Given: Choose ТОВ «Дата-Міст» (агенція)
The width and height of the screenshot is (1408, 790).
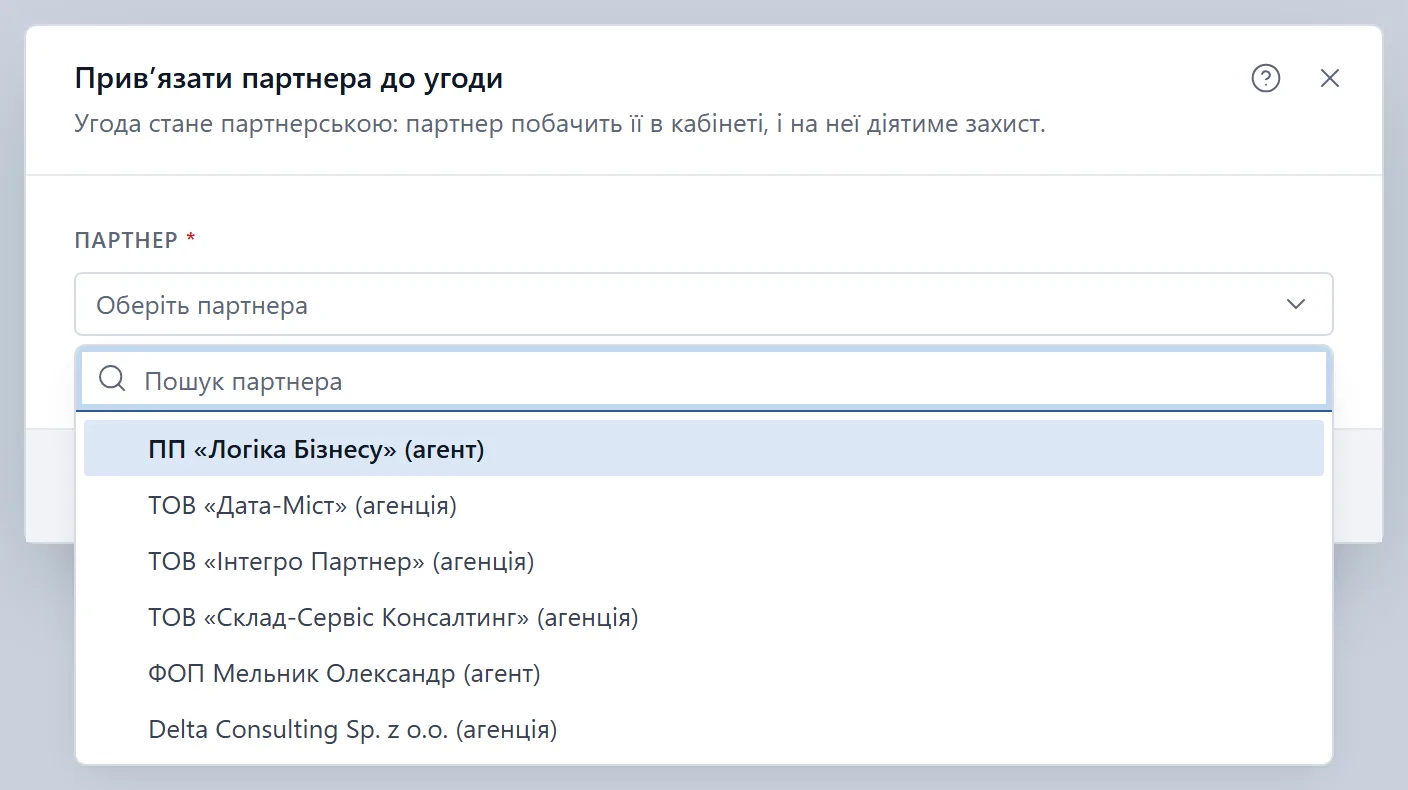Looking at the screenshot, I should pos(704,505).
